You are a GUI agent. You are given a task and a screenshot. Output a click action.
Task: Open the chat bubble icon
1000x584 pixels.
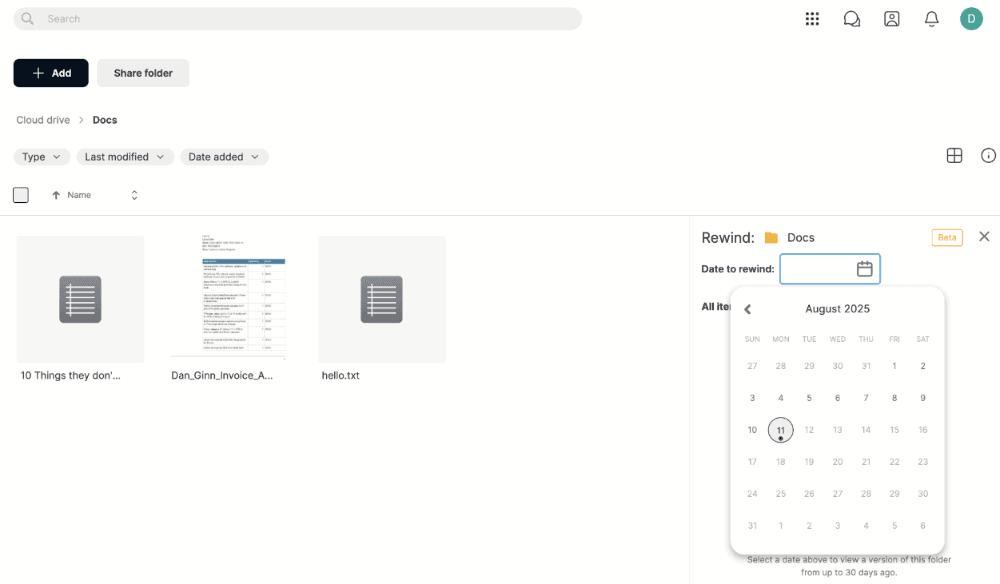(x=852, y=19)
